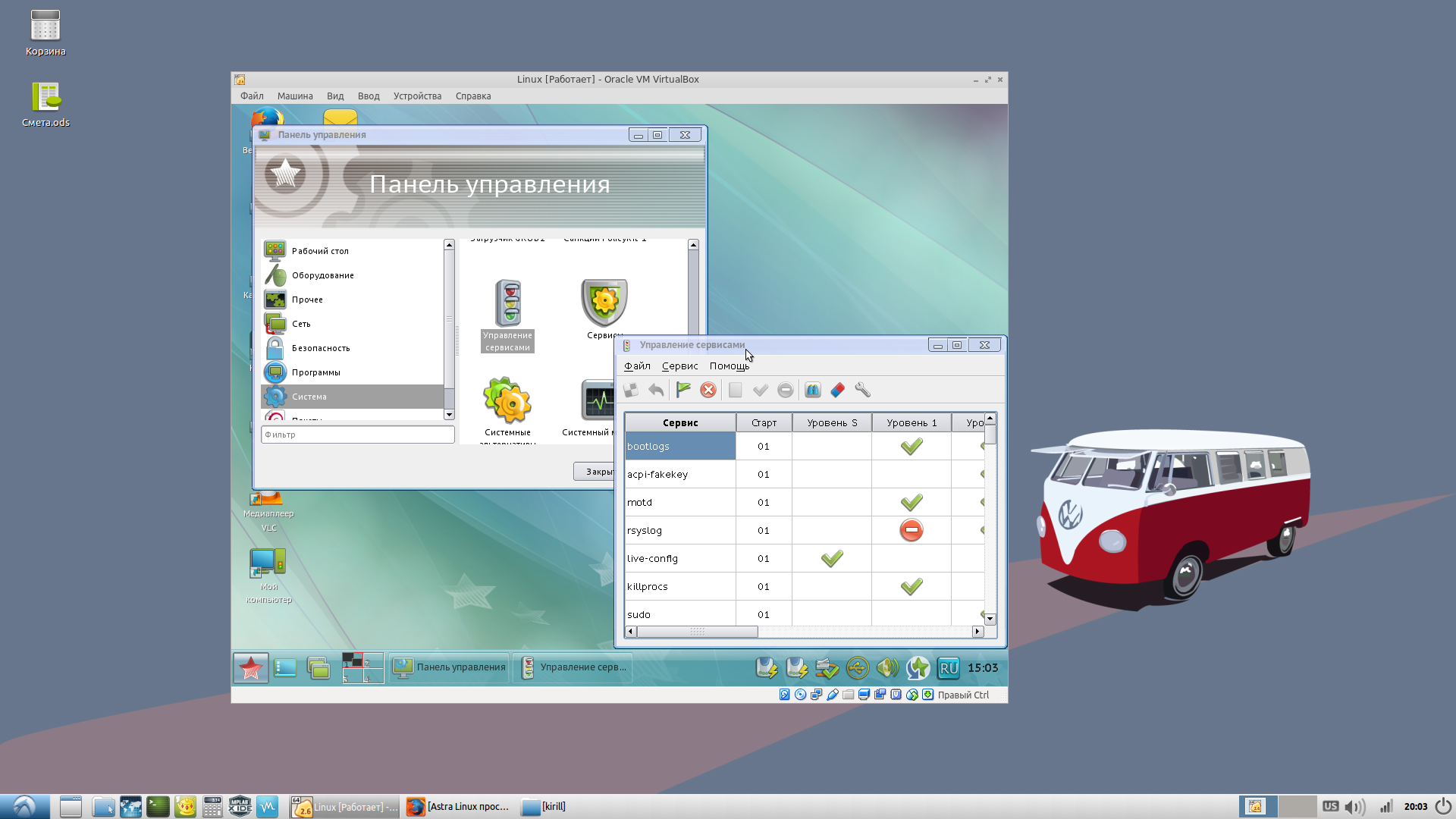1456x819 pixels.
Task: Select rsyslog service name
Action: pos(644,530)
